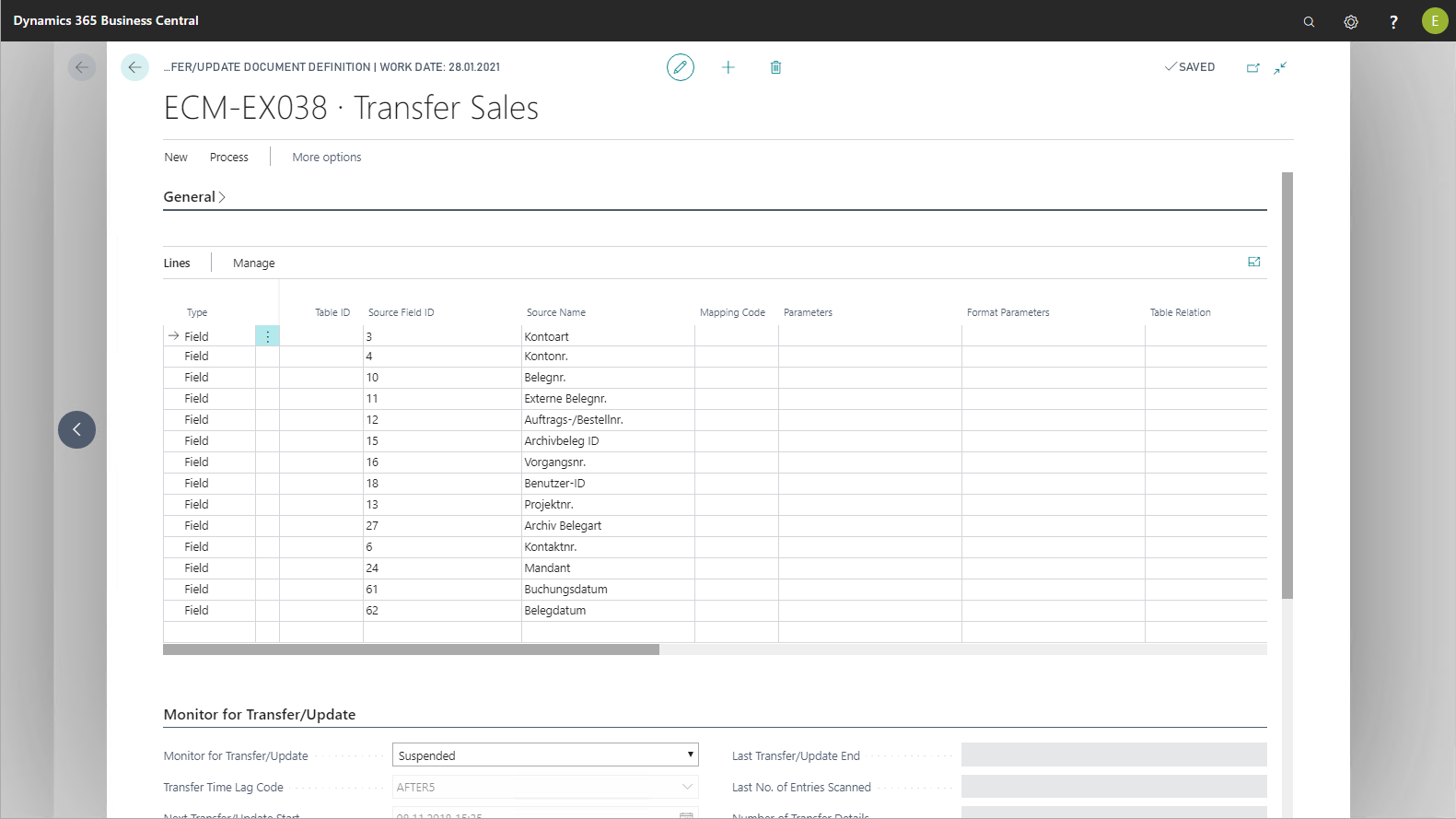Image resolution: width=1456 pixels, height=819 pixels.
Task: Click the horizontal scrollbar under Lines grid
Action: coord(411,649)
